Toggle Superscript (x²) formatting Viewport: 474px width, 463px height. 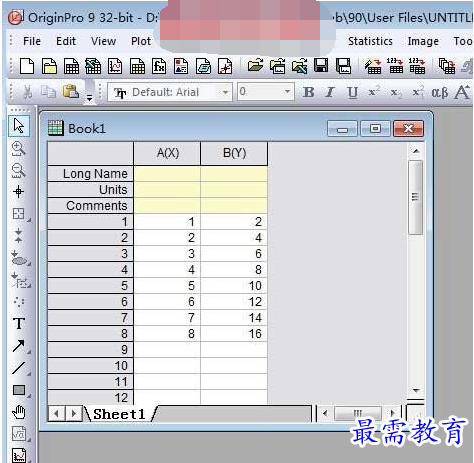(x=374, y=92)
